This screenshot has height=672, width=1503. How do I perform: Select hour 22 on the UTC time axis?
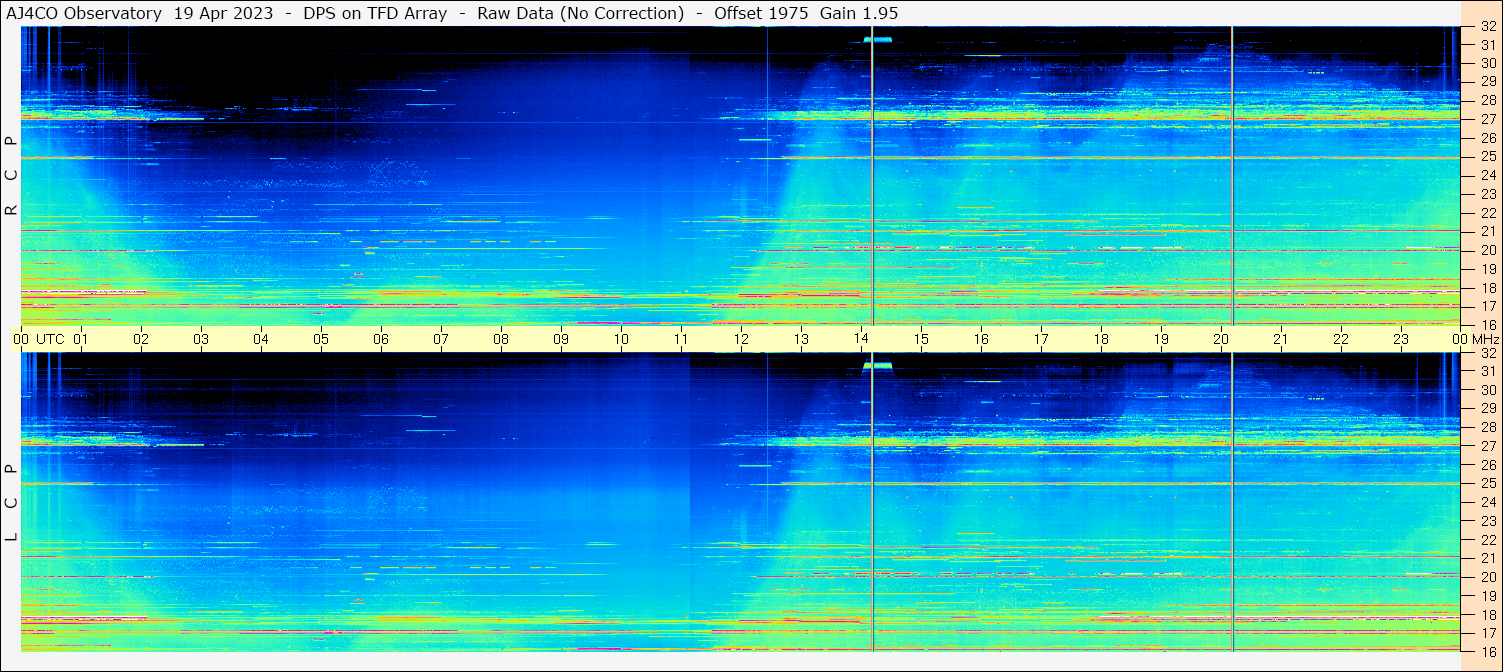click(x=1341, y=339)
